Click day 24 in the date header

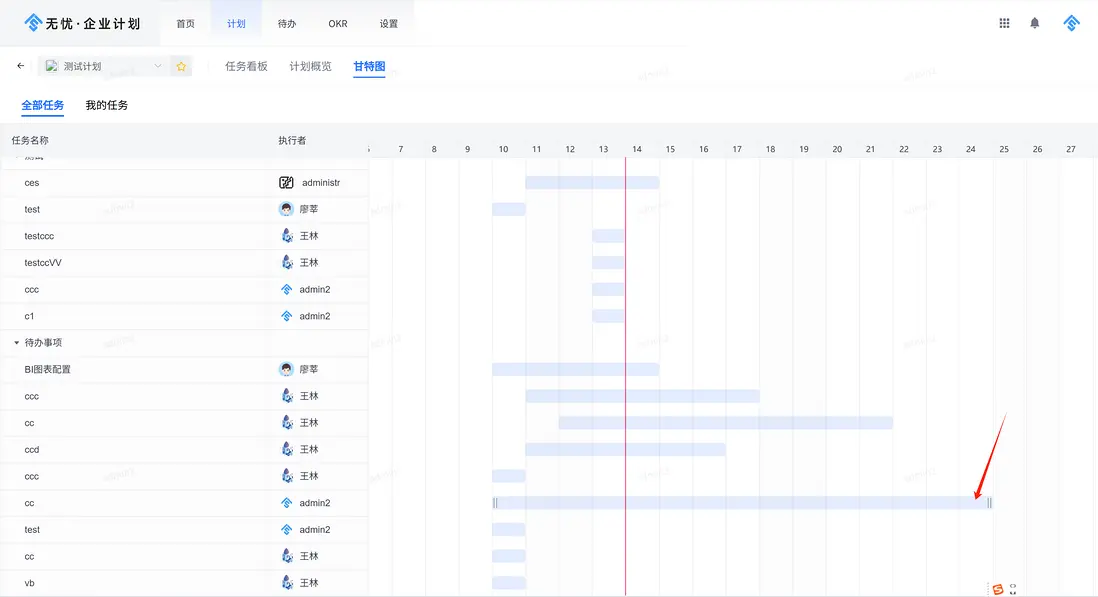pos(971,149)
